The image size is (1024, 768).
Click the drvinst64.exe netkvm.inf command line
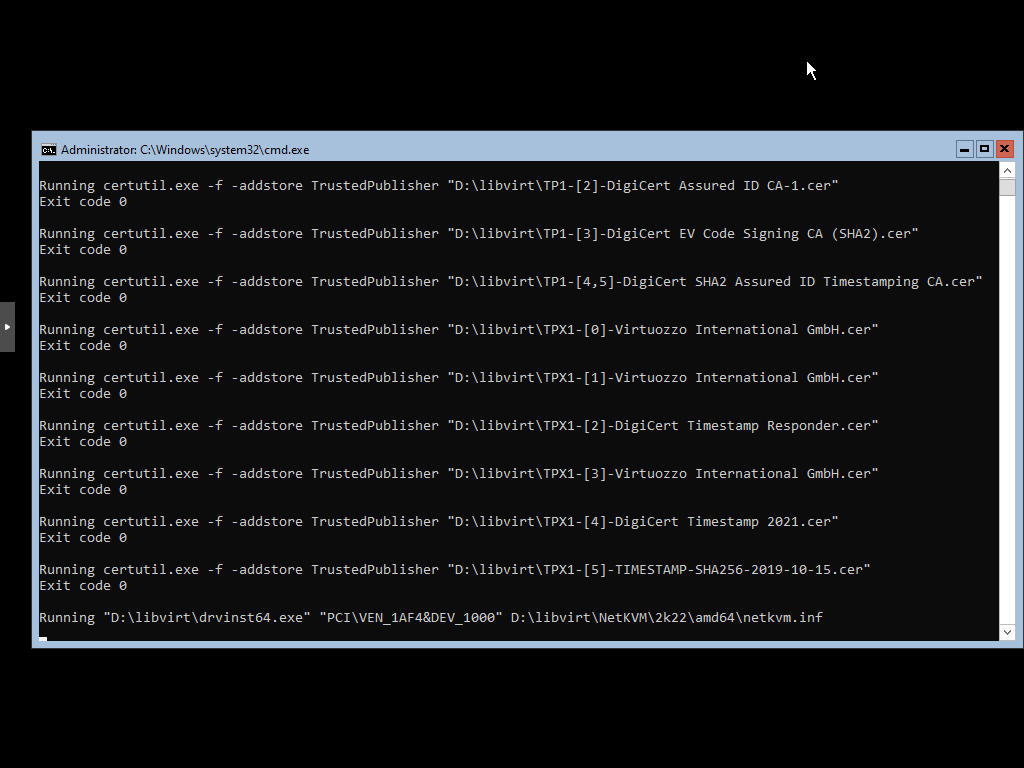pos(430,617)
